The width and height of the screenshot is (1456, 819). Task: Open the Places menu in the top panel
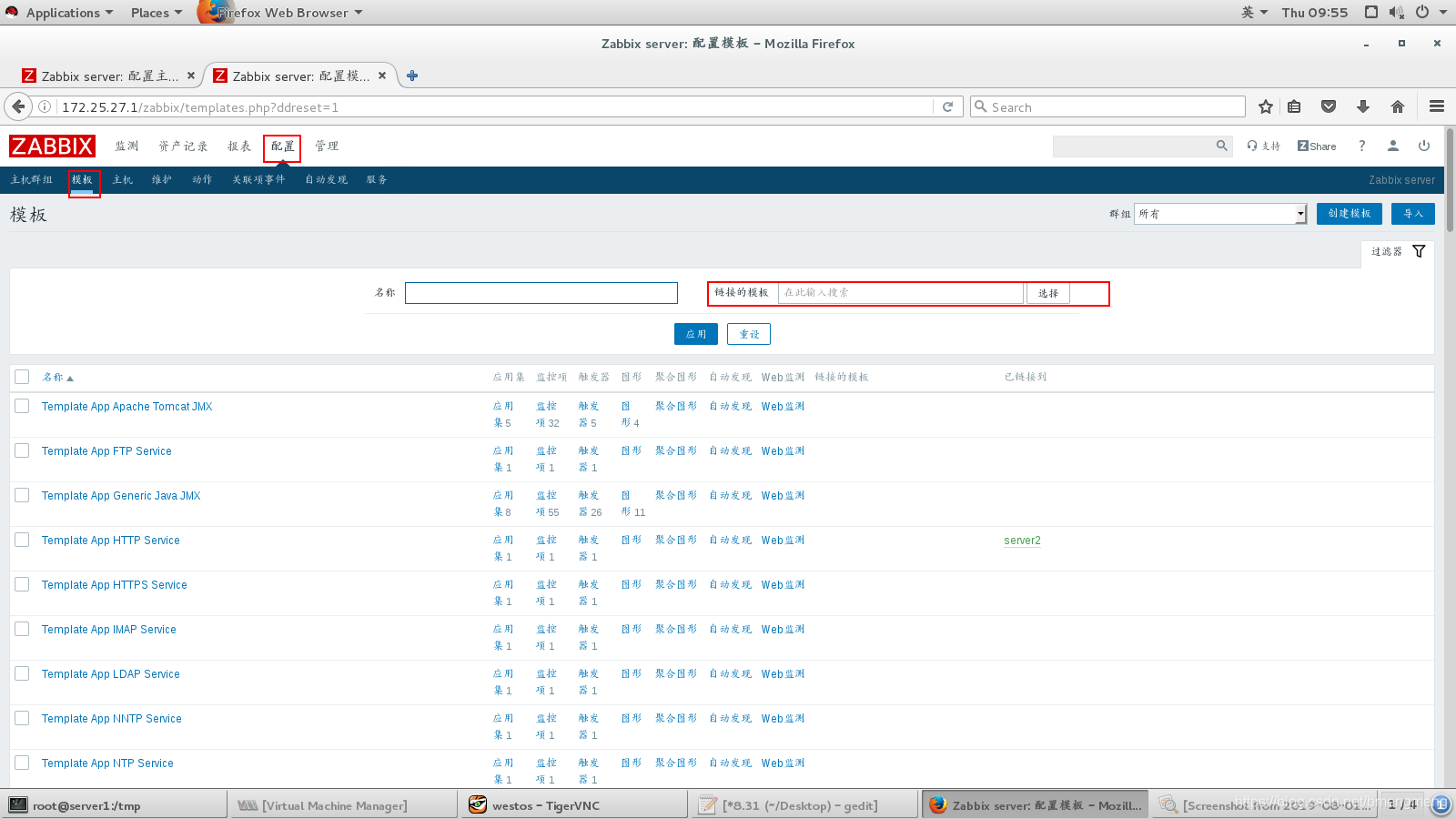tap(156, 12)
